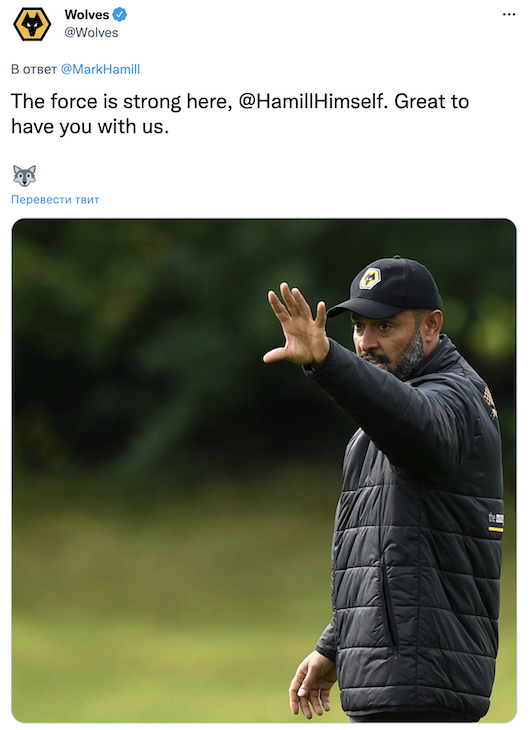The width and height of the screenshot is (530, 730).
Task: Click the wolf face emoji
Action: (24, 176)
